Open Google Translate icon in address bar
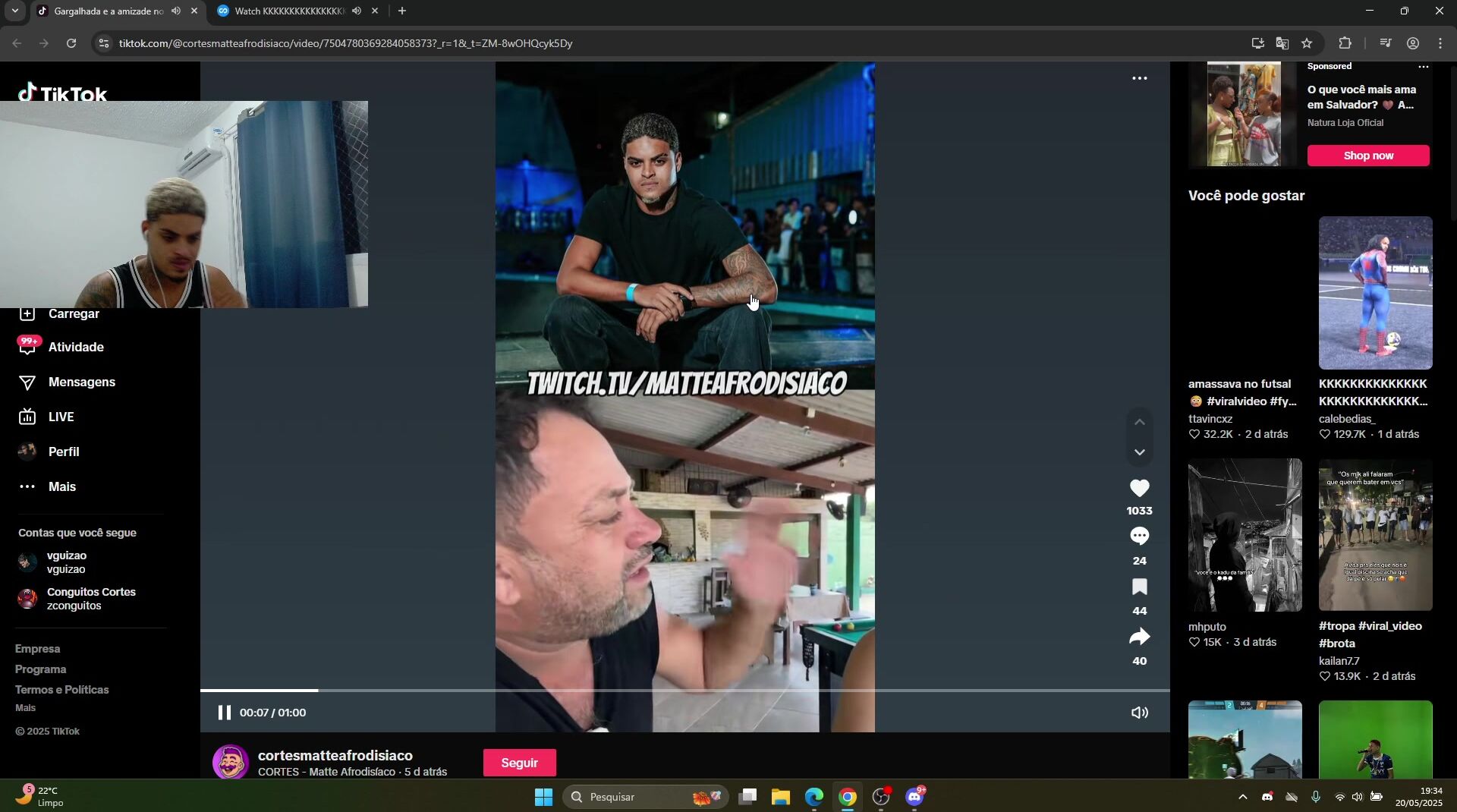The height and width of the screenshot is (812, 1457). pyautogui.click(x=1282, y=43)
